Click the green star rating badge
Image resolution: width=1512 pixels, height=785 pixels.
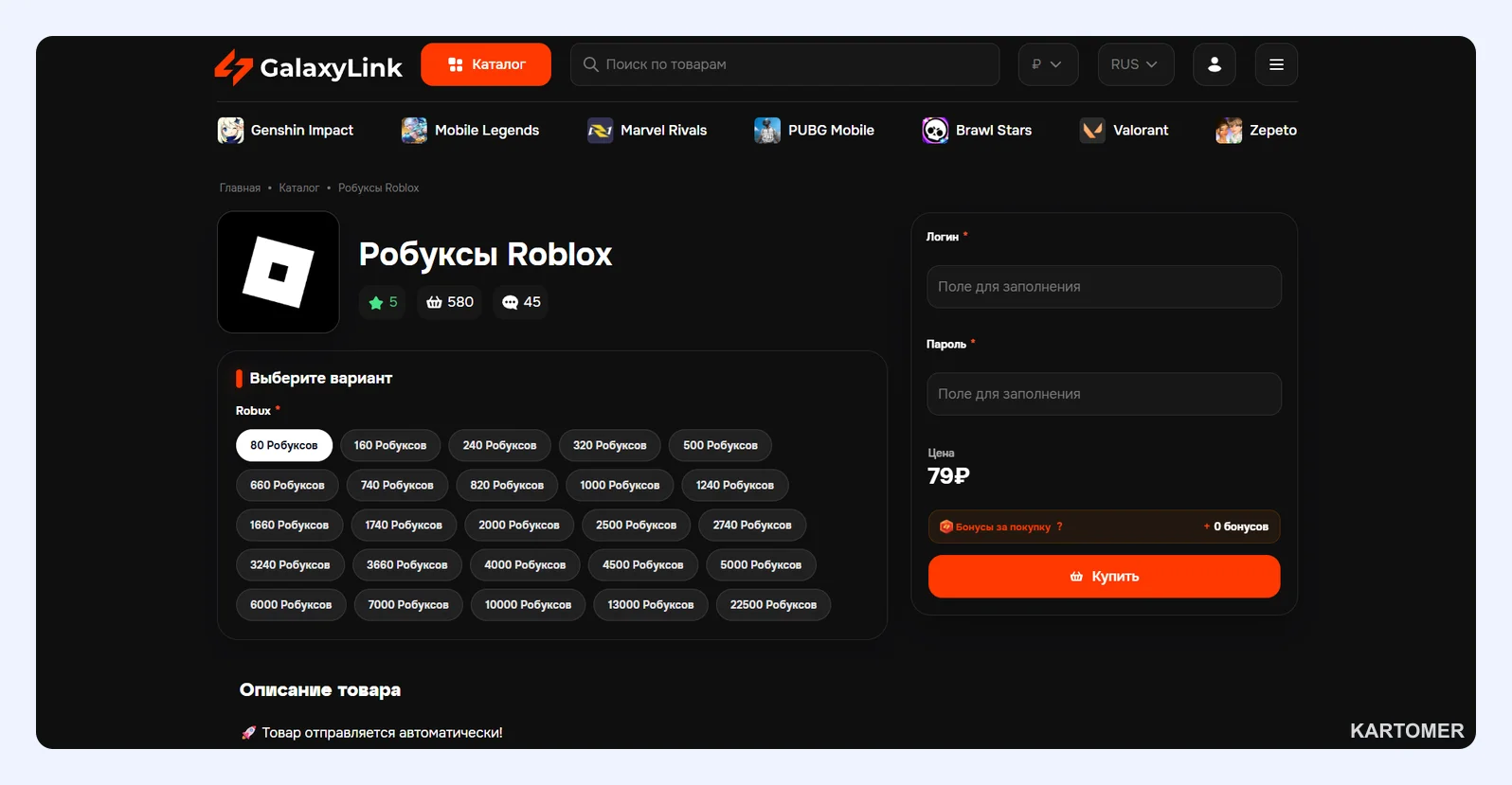tap(383, 302)
